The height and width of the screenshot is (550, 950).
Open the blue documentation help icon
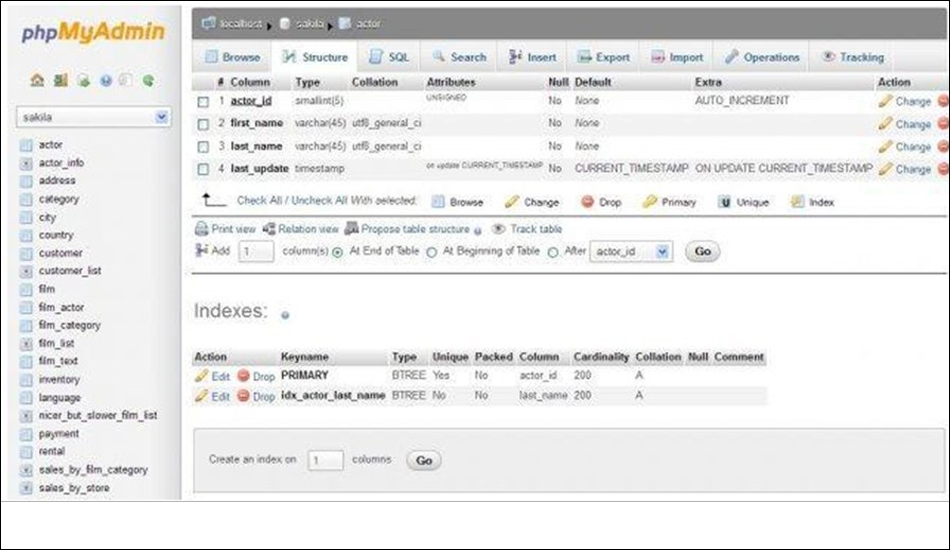point(106,80)
